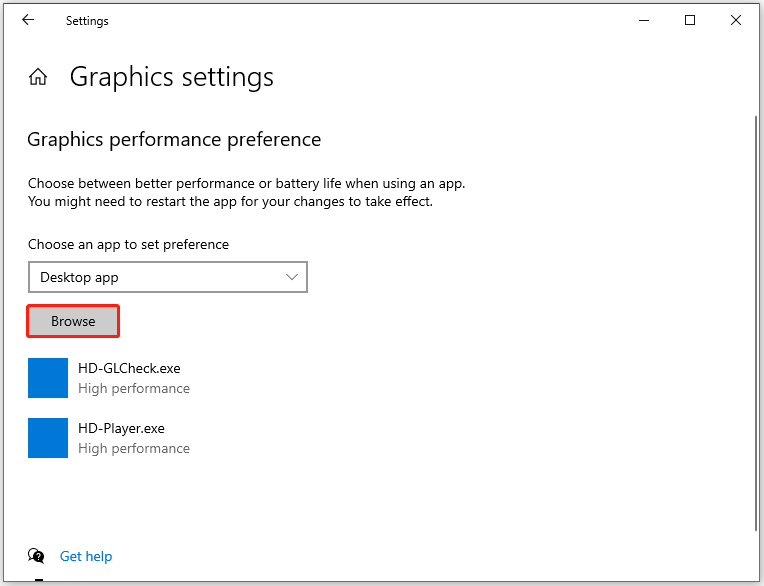Select the HD-GLCheck.exe blue app icon
The width and height of the screenshot is (764, 586).
[x=48, y=378]
